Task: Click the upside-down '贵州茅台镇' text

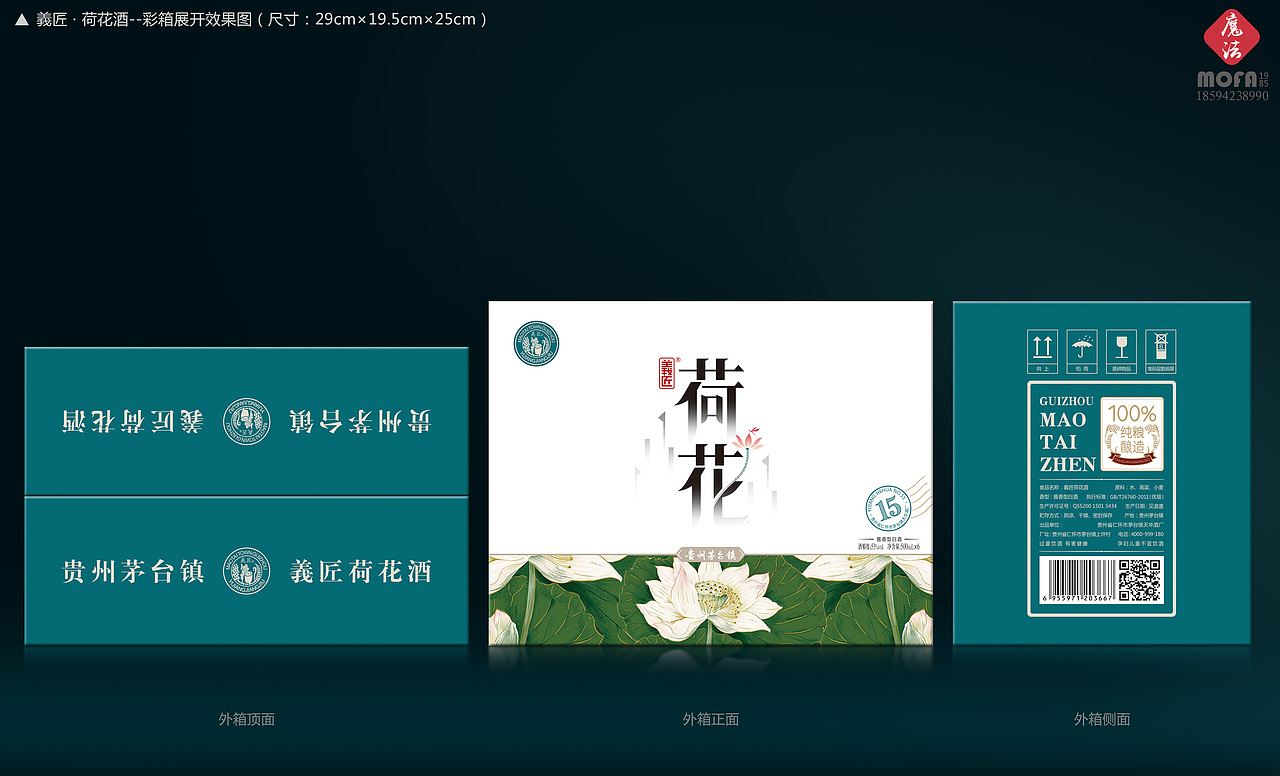Action: click(361, 421)
